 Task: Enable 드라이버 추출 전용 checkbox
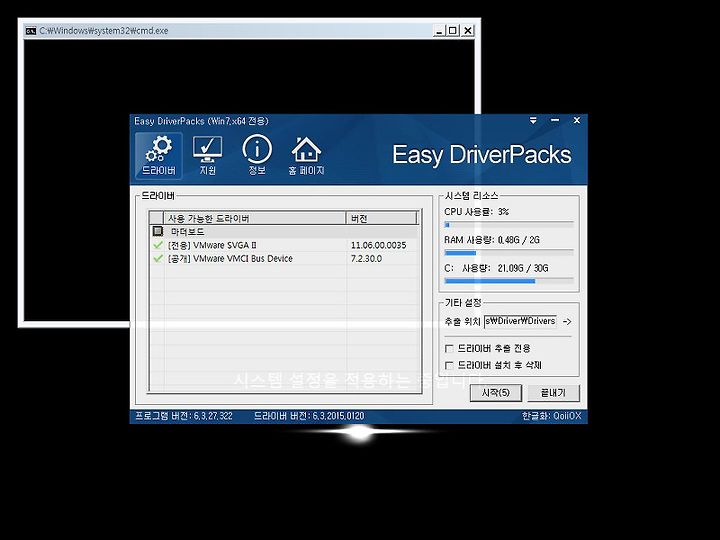449,349
